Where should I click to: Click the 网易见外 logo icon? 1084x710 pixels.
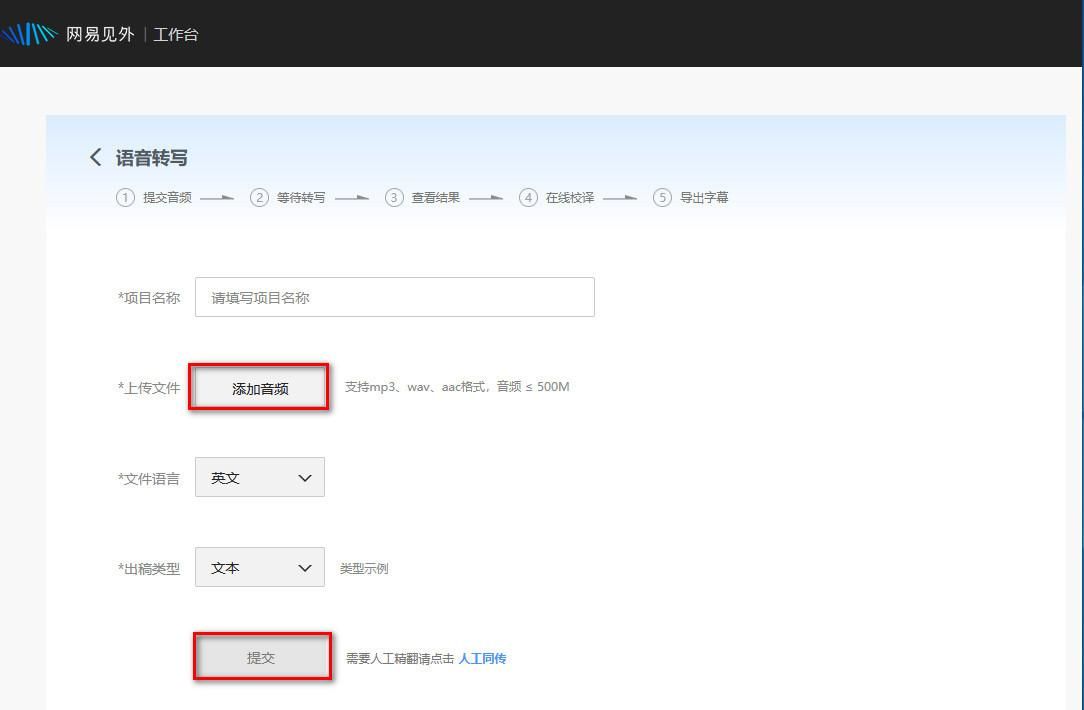tap(28, 34)
